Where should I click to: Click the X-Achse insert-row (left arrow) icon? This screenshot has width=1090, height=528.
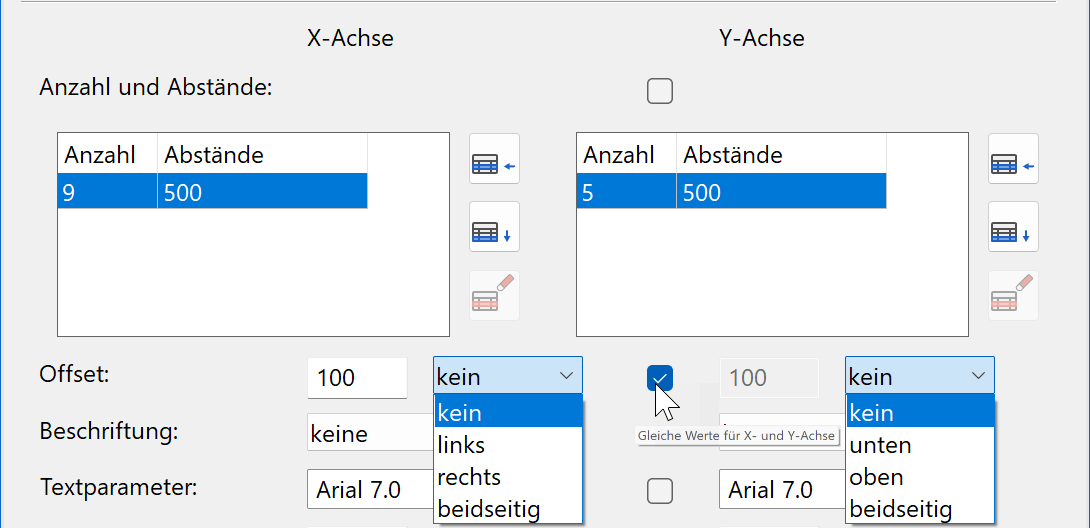coord(494,160)
